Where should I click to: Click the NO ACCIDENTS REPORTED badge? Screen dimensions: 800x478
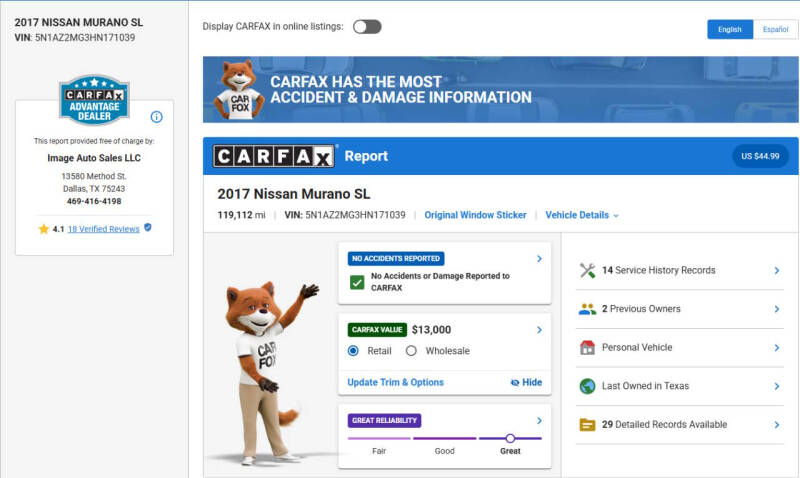396,259
